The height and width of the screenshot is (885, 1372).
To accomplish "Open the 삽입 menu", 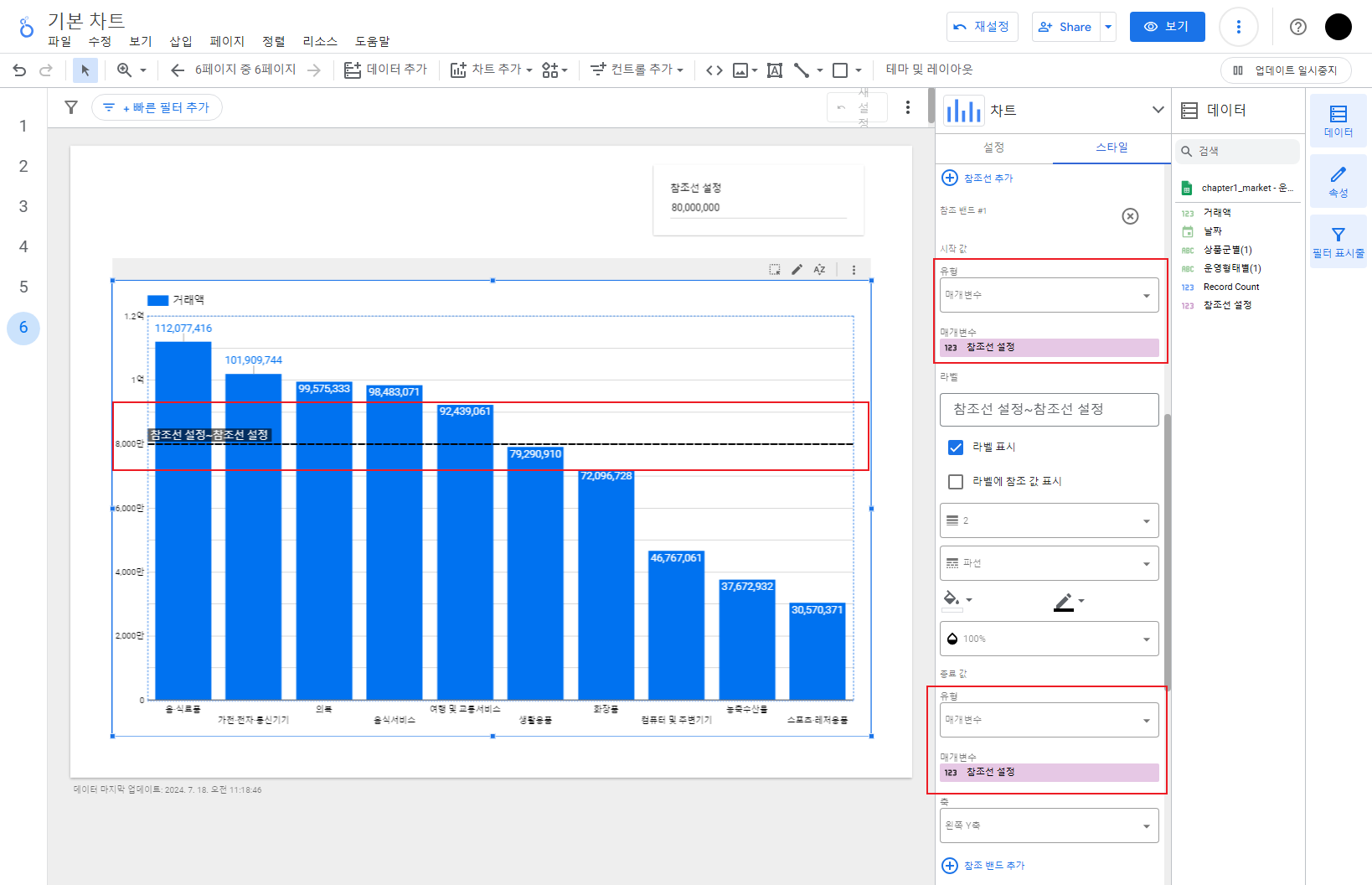I will 181,41.
